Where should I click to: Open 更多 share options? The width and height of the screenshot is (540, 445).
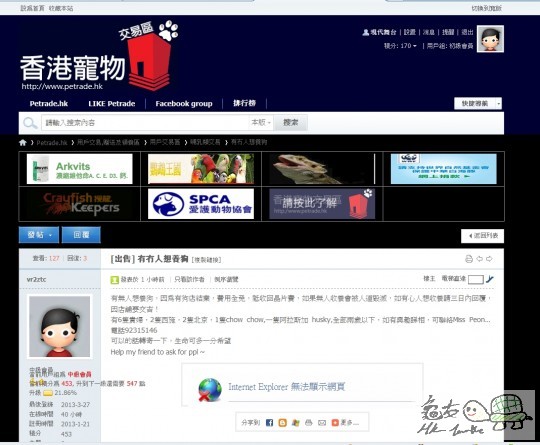click(x=345, y=423)
